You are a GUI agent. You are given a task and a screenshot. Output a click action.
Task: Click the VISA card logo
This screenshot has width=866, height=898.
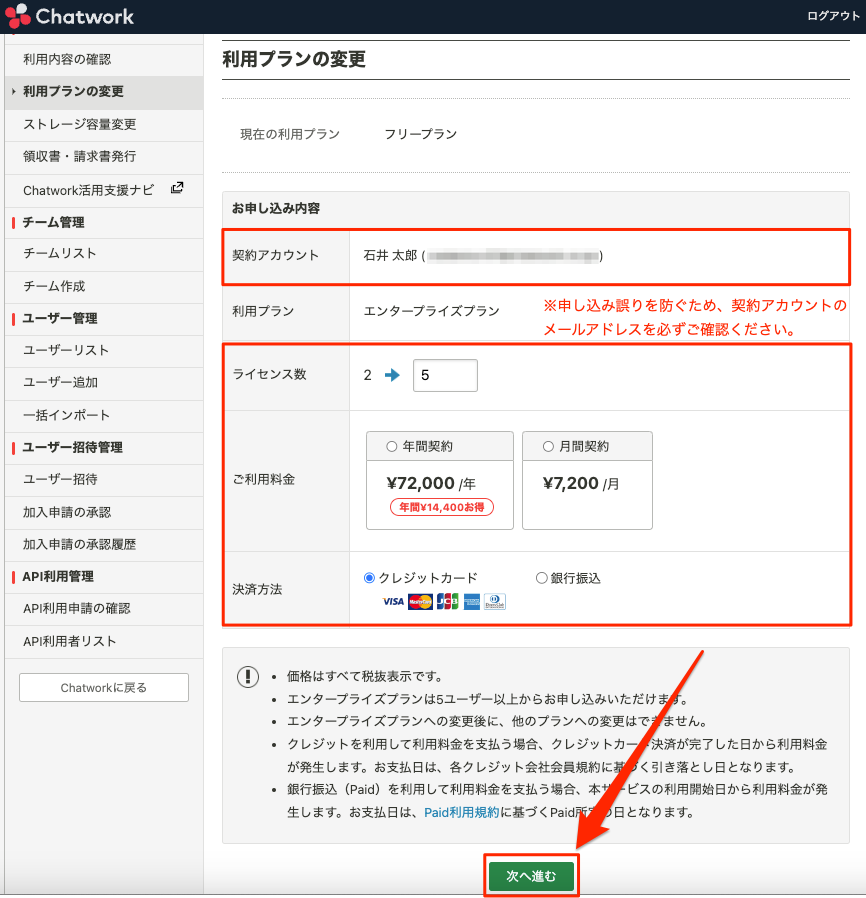click(x=393, y=601)
